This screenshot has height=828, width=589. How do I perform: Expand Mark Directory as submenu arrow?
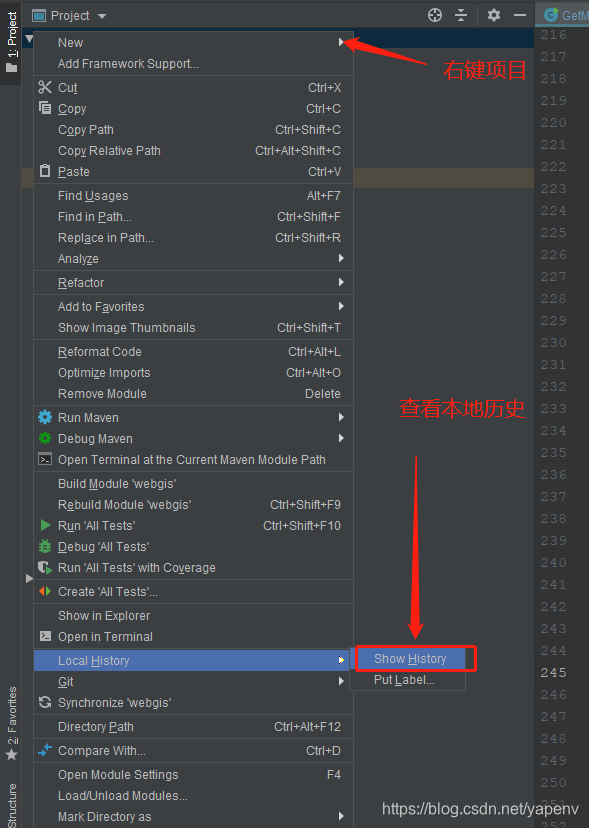pyautogui.click(x=341, y=816)
